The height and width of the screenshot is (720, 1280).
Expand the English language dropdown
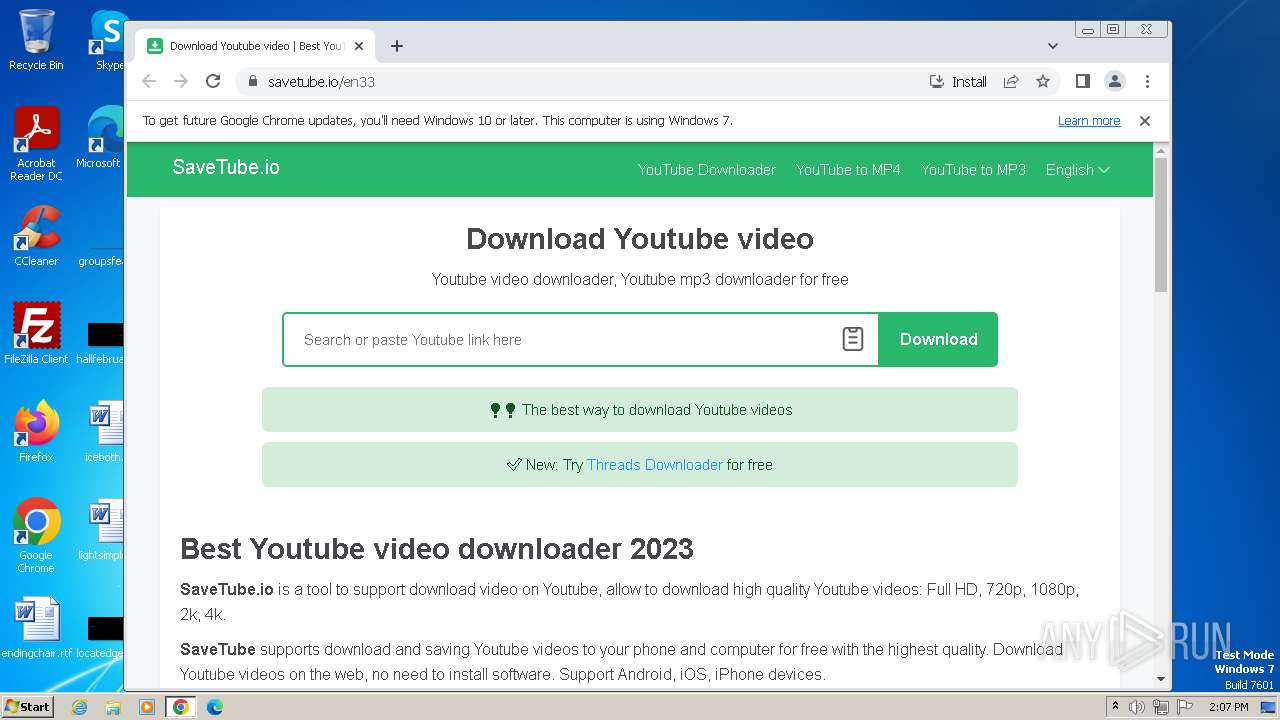[1077, 170]
